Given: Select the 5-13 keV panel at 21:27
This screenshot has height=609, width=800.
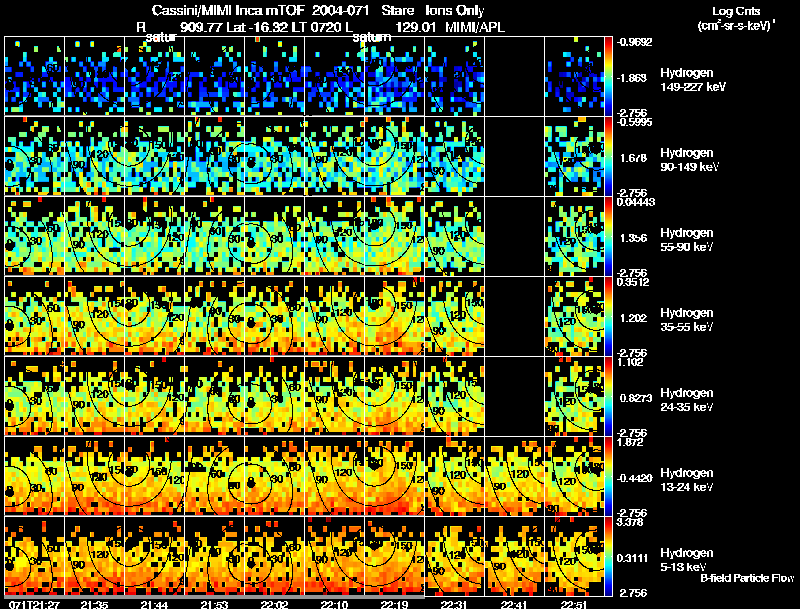Looking at the screenshot, I should (35, 556).
